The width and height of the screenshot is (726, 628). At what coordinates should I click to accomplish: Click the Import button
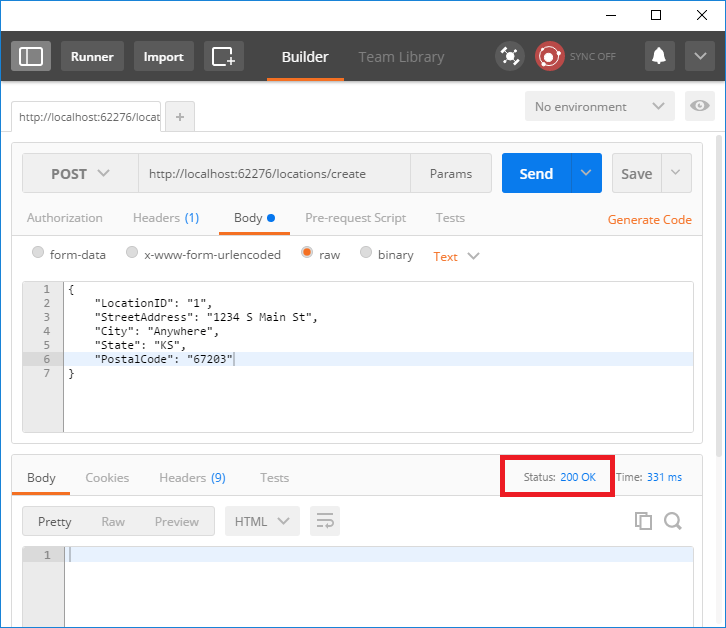[163, 56]
